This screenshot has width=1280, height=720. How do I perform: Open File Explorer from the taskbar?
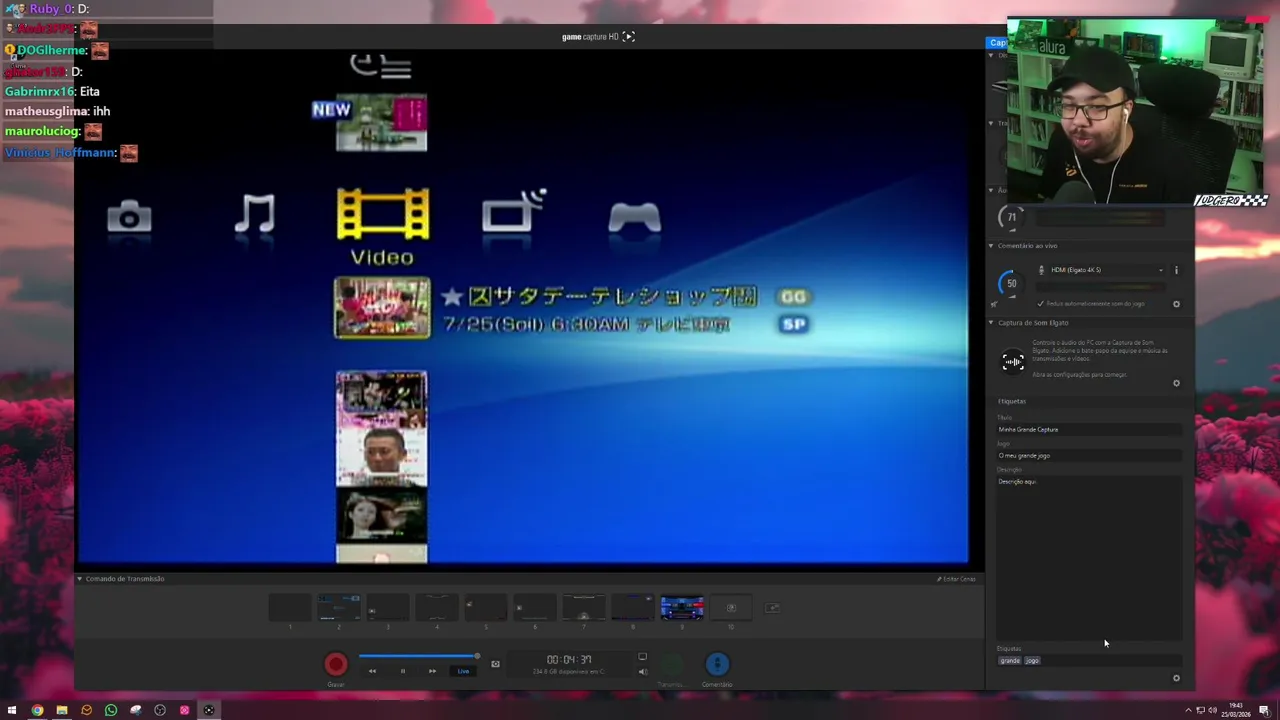point(62,711)
